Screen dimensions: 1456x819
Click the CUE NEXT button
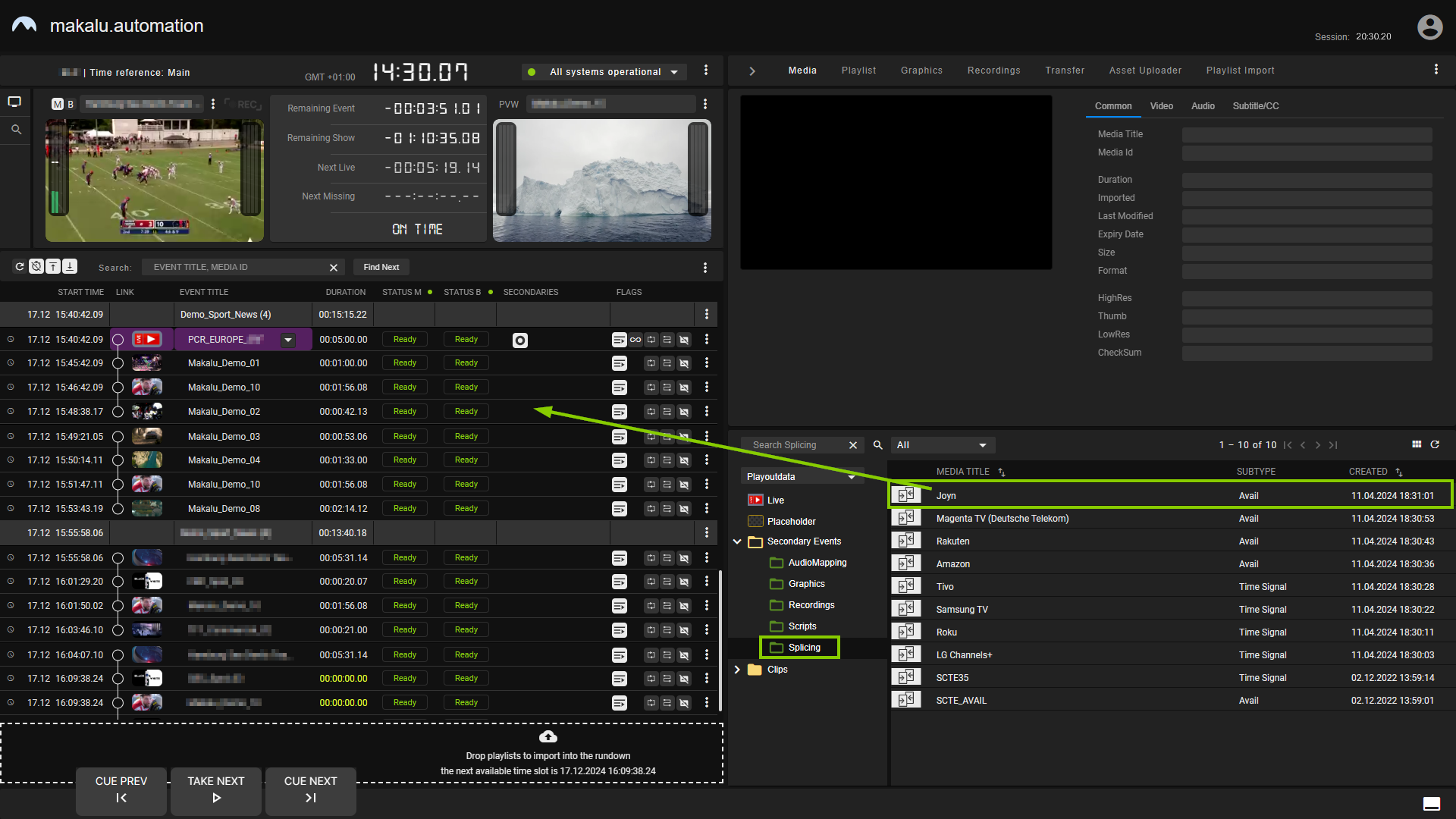point(311,789)
